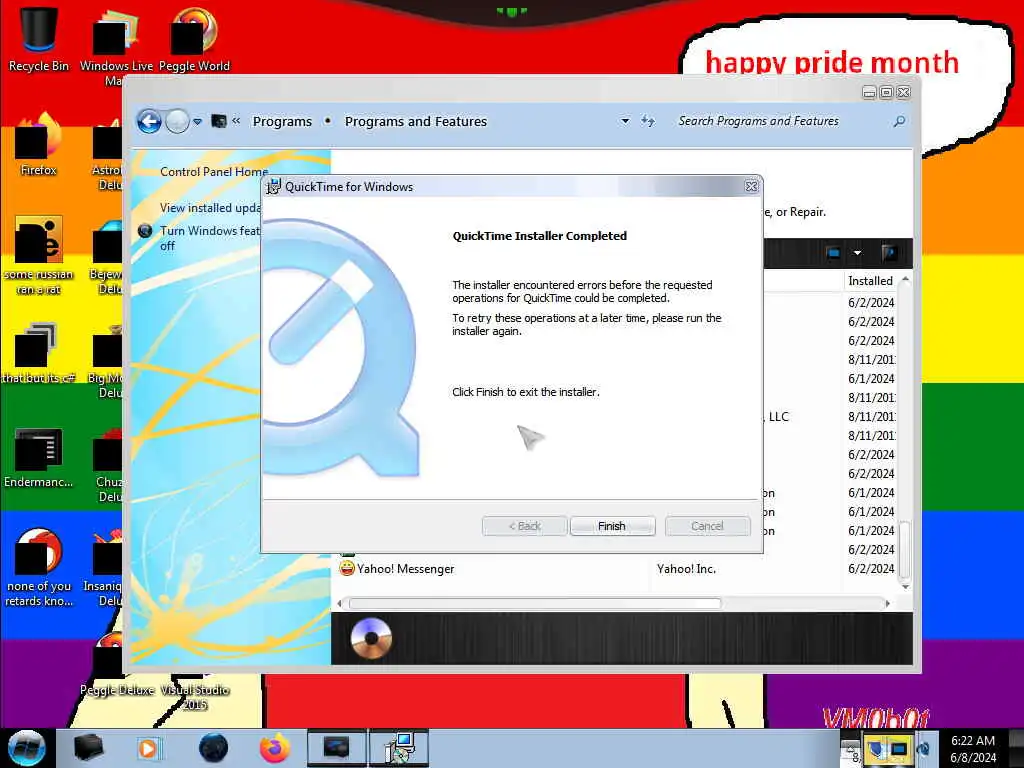Expand the hidden breadcrumb chevron in address bar
The height and width of the screenshot is (768, 1024).
pyautogui.click(x=236, y=121)
